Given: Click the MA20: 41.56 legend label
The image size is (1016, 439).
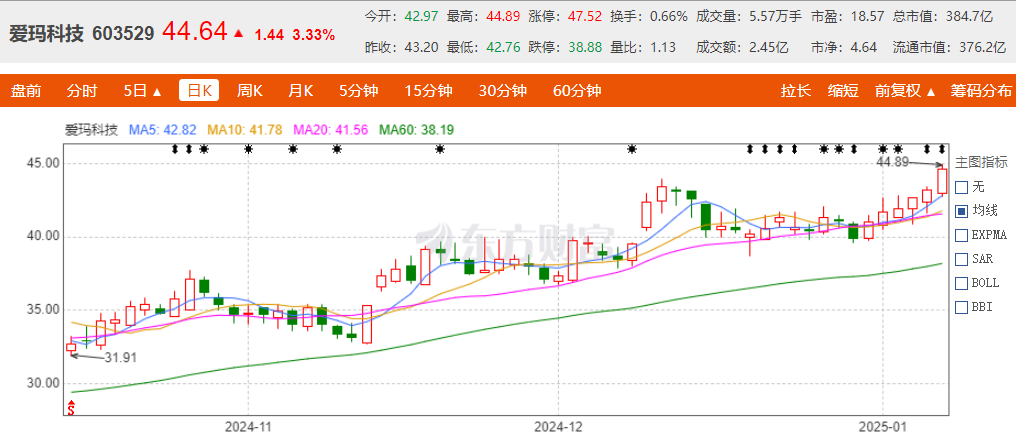Looking at the screenshot, I should (x=330, y=129).
